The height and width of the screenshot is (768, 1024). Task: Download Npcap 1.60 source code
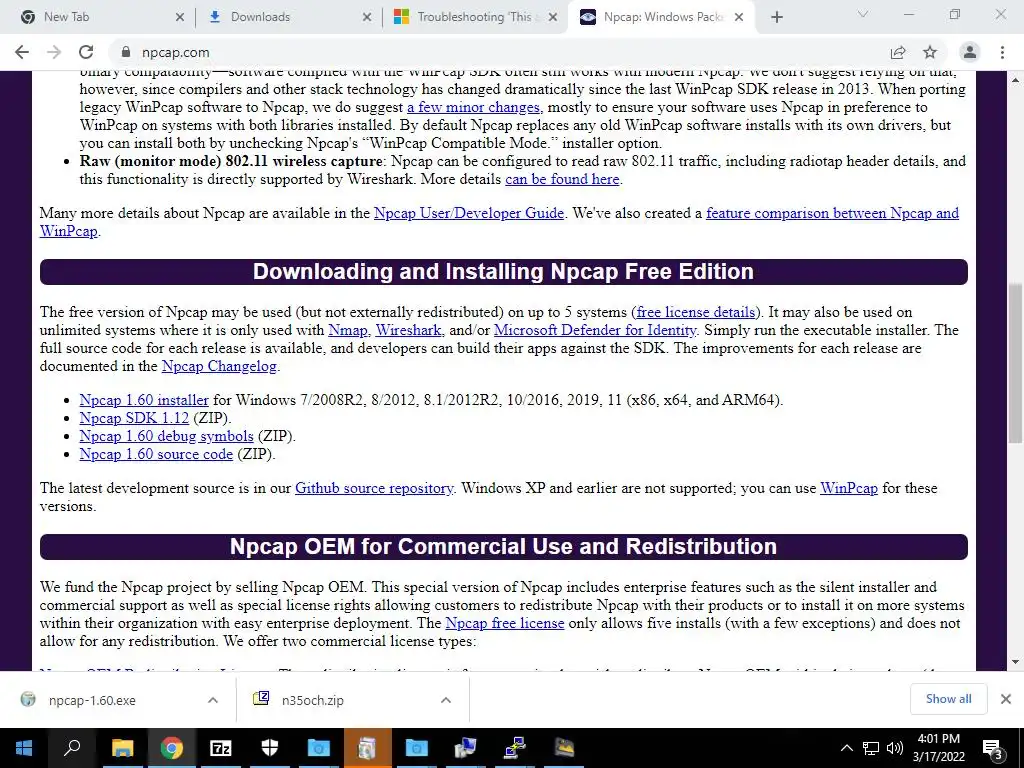(x=156, y=454)
